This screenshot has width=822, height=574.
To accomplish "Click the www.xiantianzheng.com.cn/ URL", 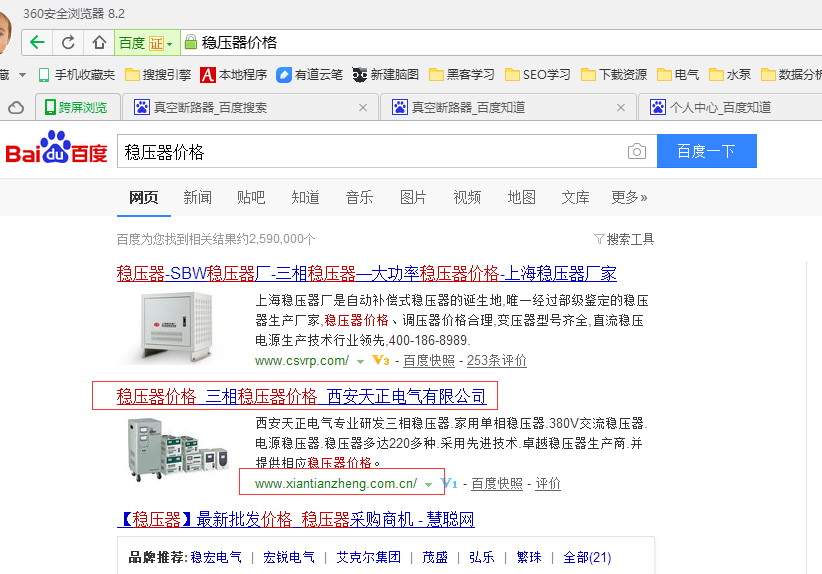I will click(x=336, y=483).
